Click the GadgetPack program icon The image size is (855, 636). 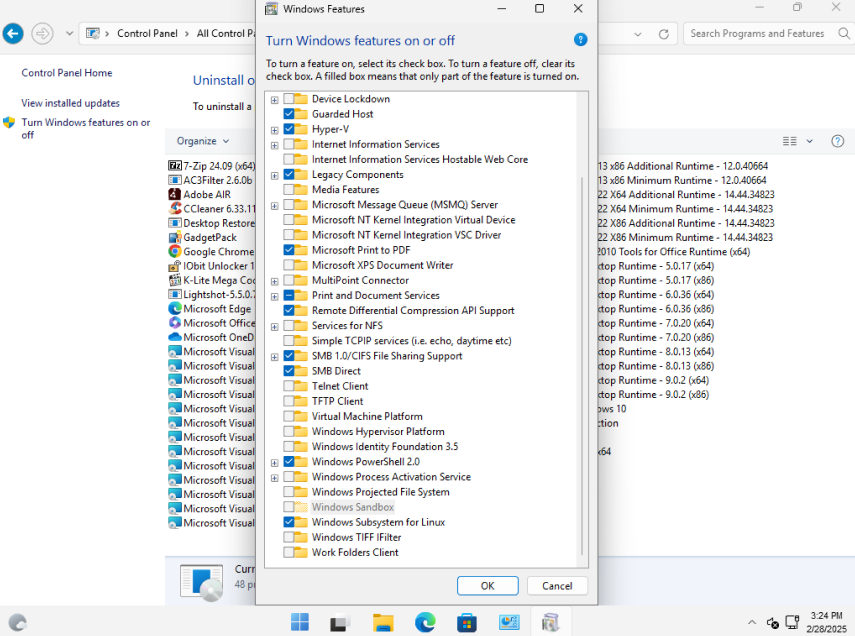point(174,237)
